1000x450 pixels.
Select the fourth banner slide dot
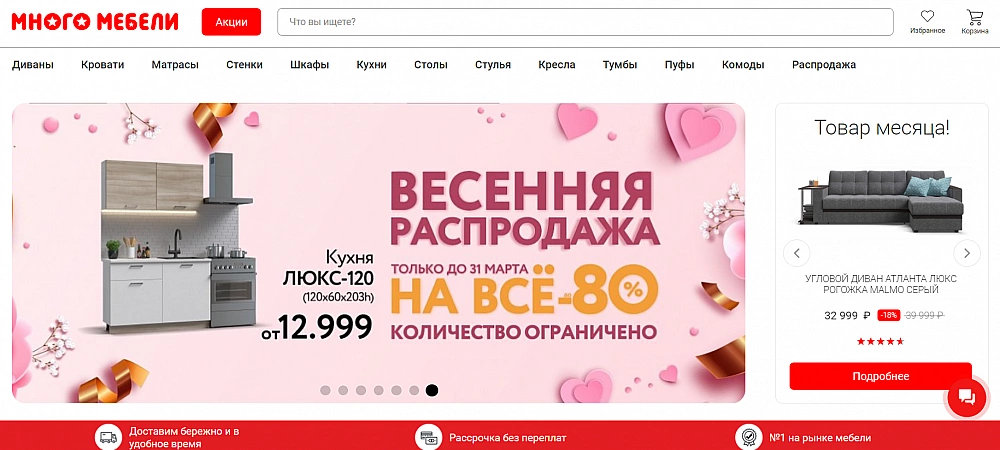point(379,390)
